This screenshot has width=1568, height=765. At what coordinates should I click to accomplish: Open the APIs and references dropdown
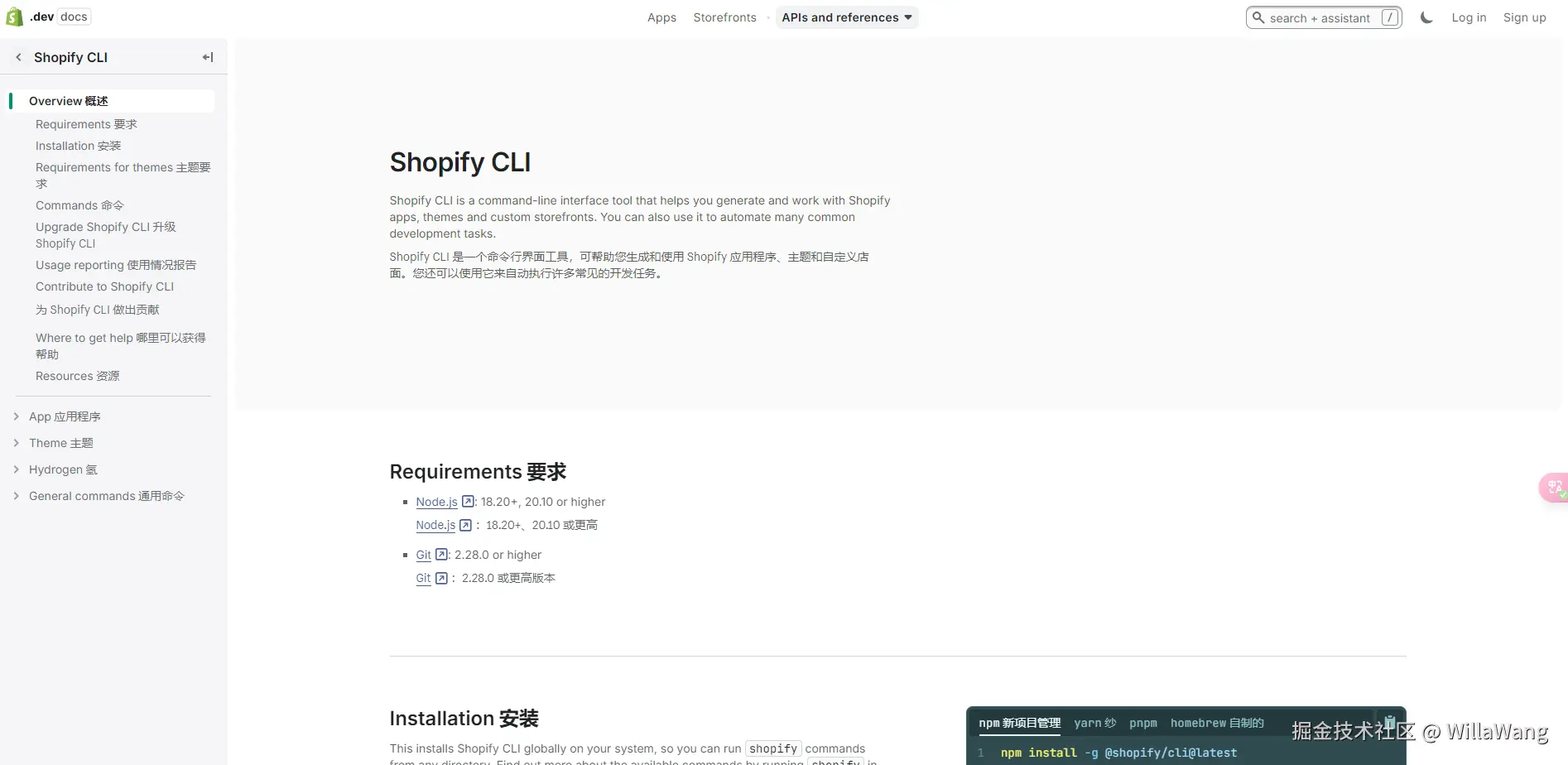[847, 17]
